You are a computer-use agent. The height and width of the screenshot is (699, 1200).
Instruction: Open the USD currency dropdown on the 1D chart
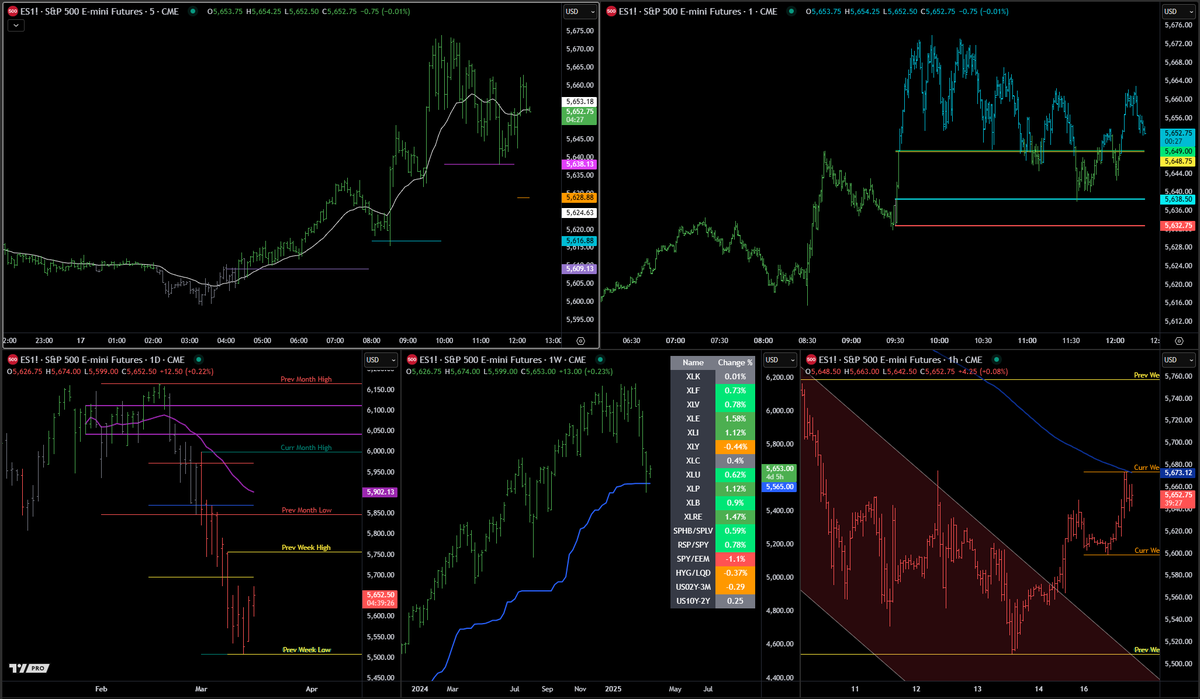point(380,359)
